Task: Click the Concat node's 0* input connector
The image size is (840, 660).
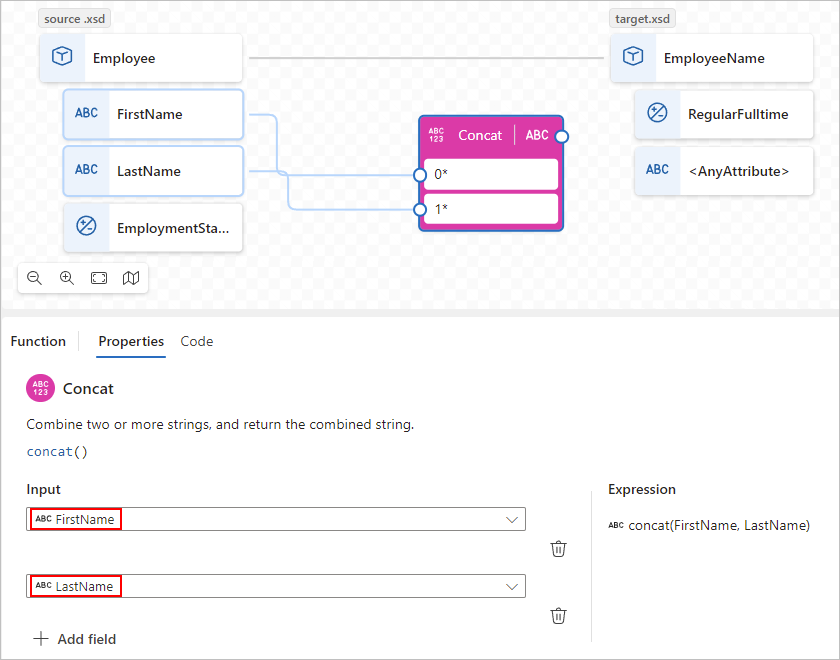Action: 420,175
